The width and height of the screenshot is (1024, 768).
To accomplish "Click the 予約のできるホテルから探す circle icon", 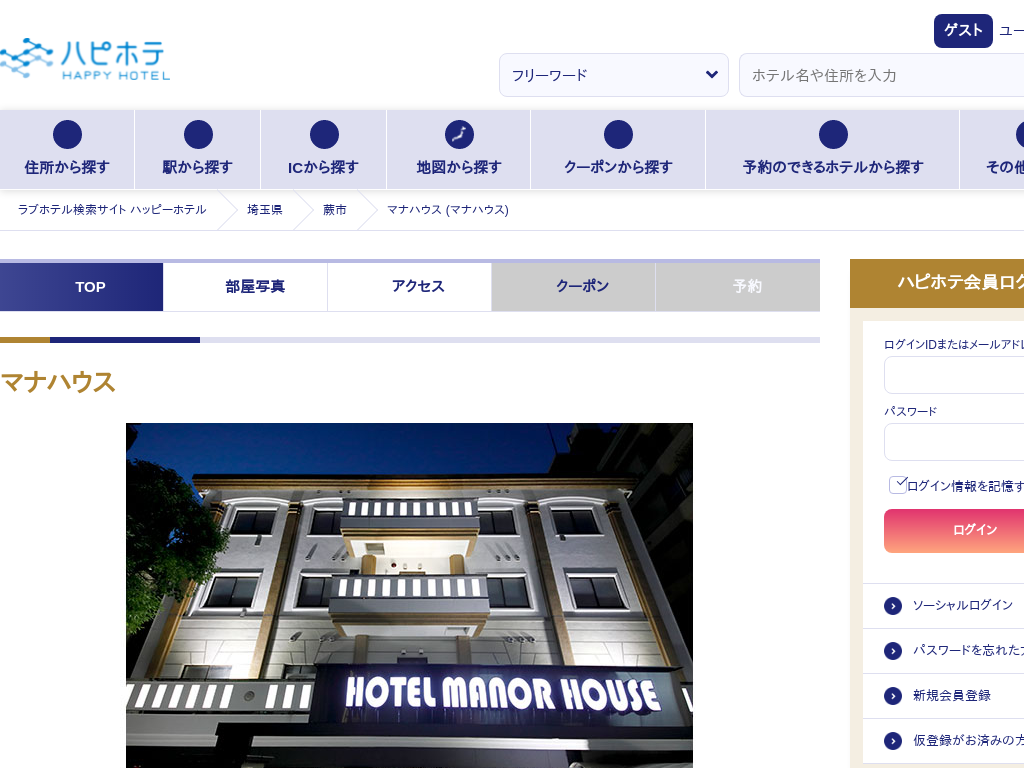I will pyautogui.click(x=833, y=135).
